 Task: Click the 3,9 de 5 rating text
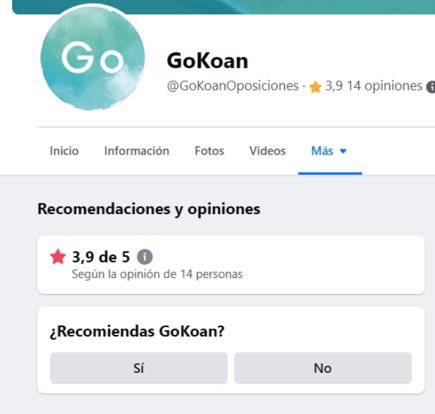101,257
